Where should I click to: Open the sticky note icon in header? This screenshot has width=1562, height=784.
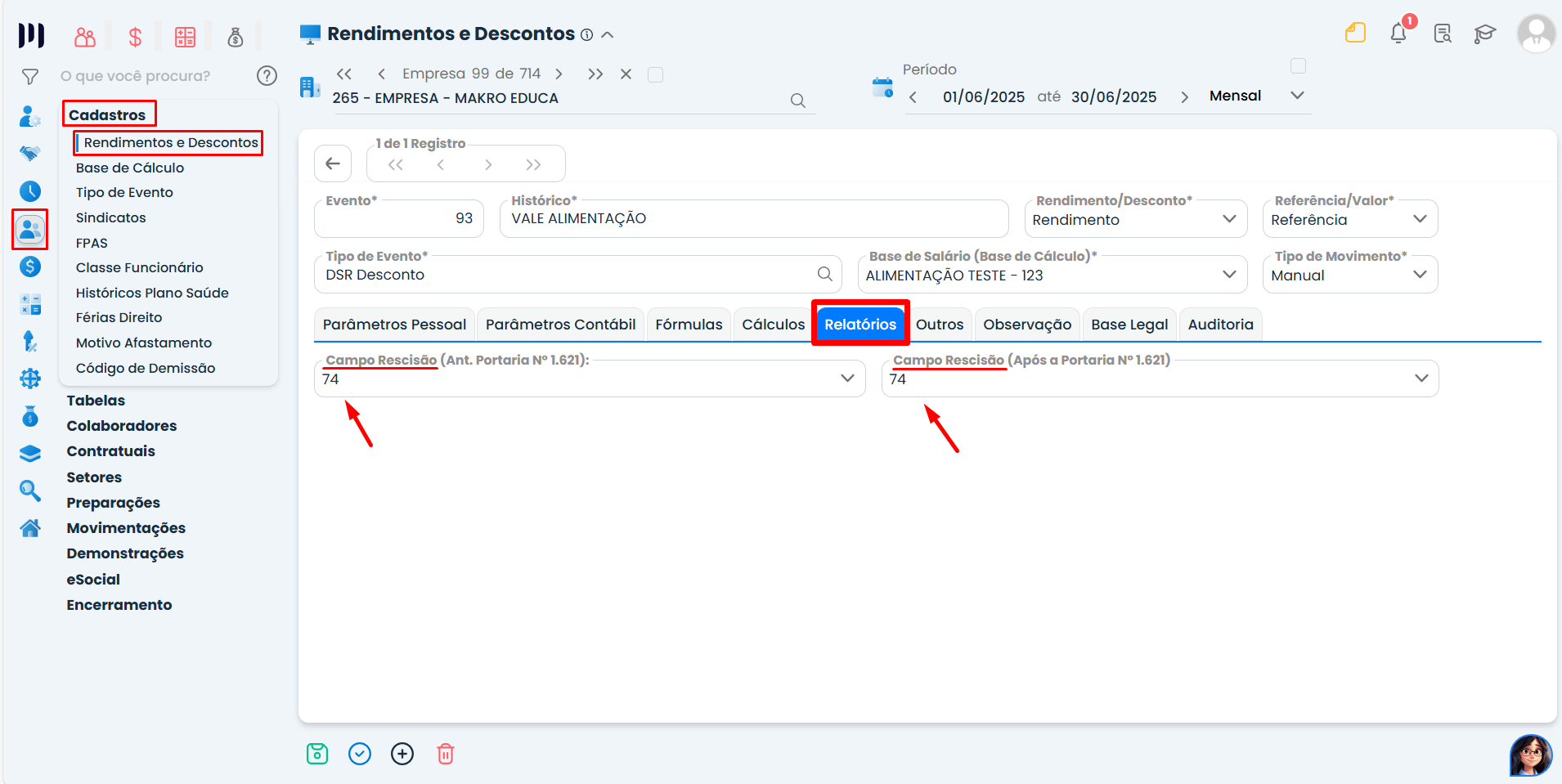tap(1356, 33)
